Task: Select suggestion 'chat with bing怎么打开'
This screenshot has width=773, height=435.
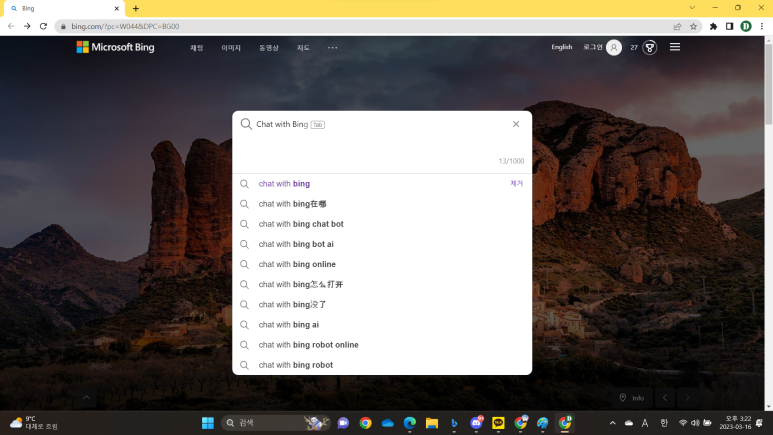Action: [x=382, y=285]
